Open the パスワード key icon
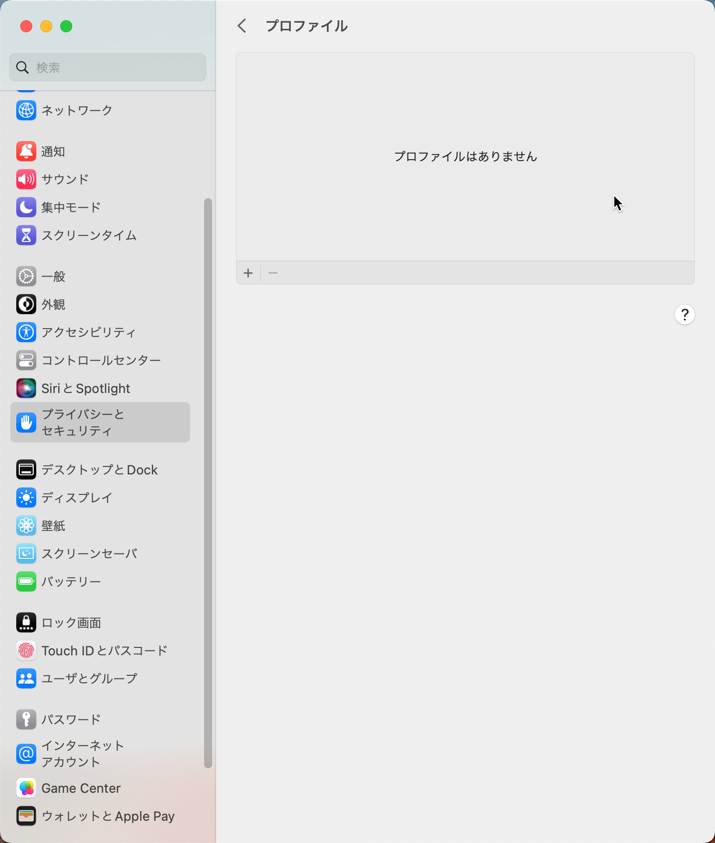715x843 pixels. coord(26,719)
